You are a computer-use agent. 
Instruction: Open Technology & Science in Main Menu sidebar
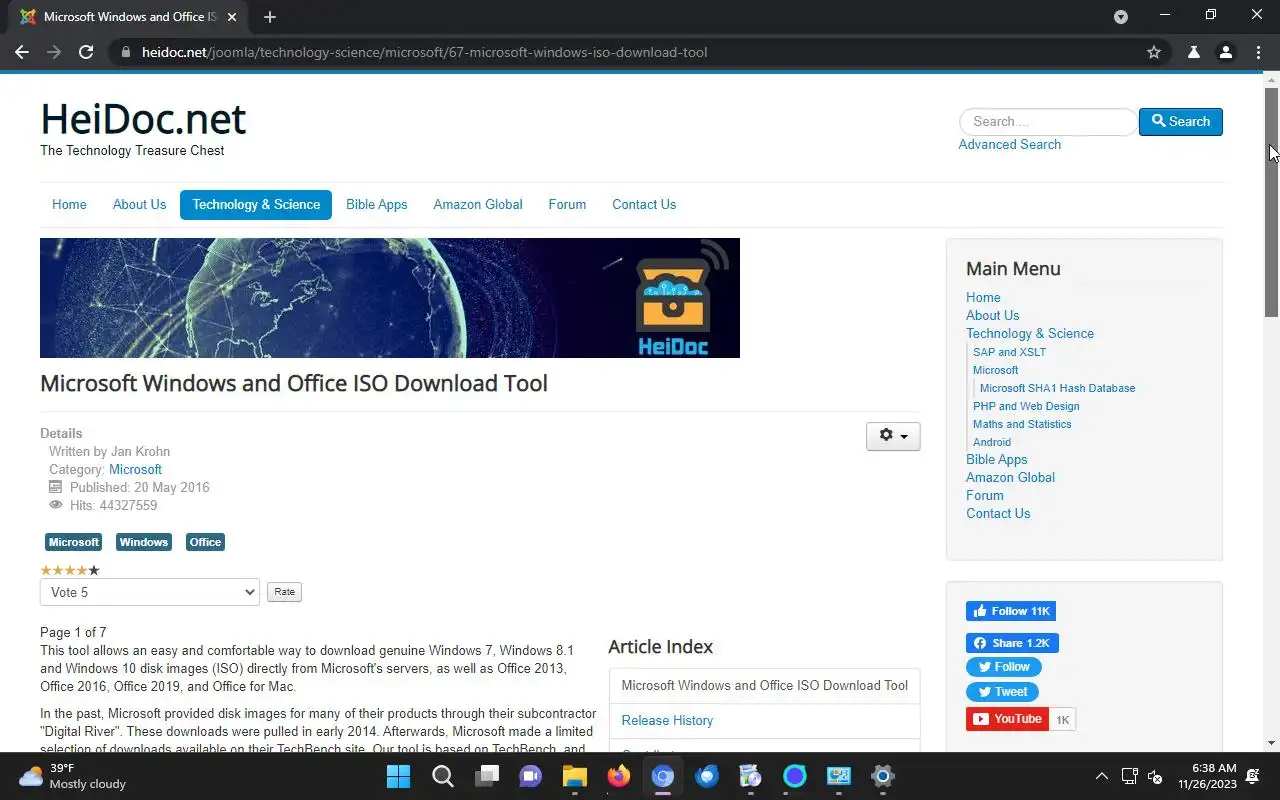pyautogui.click(x=1030, y=333)
